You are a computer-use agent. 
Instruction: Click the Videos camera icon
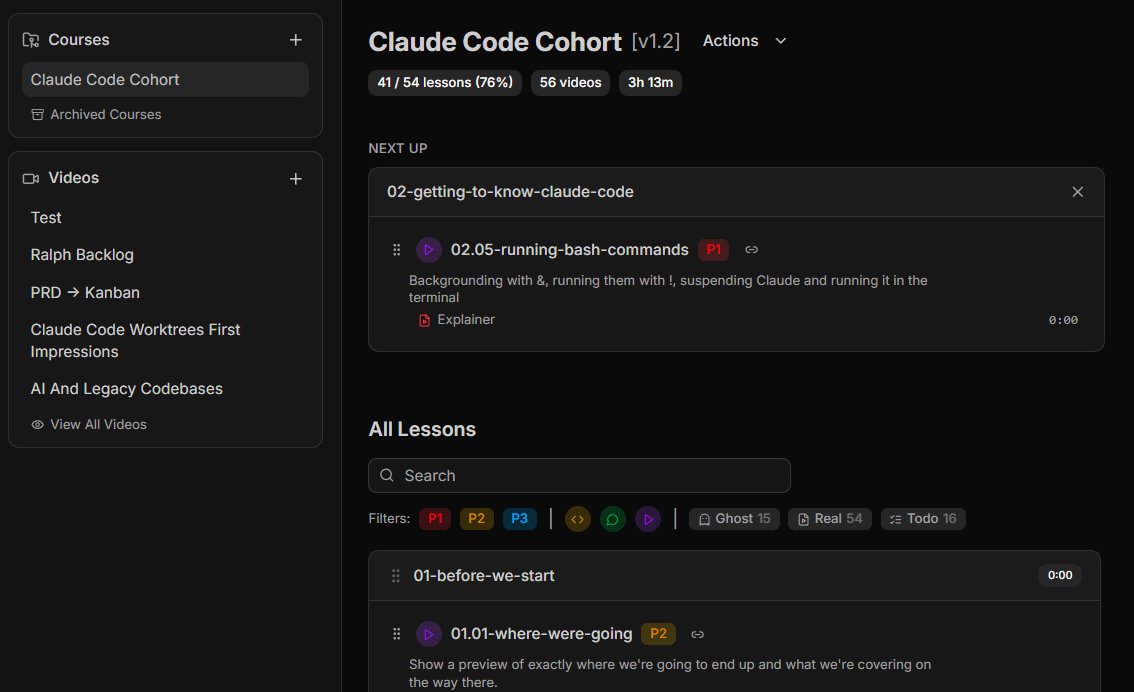click(30, 179)
